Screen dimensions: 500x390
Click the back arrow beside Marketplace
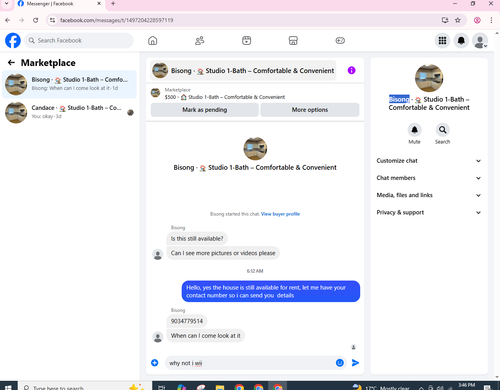click(11, 63)
